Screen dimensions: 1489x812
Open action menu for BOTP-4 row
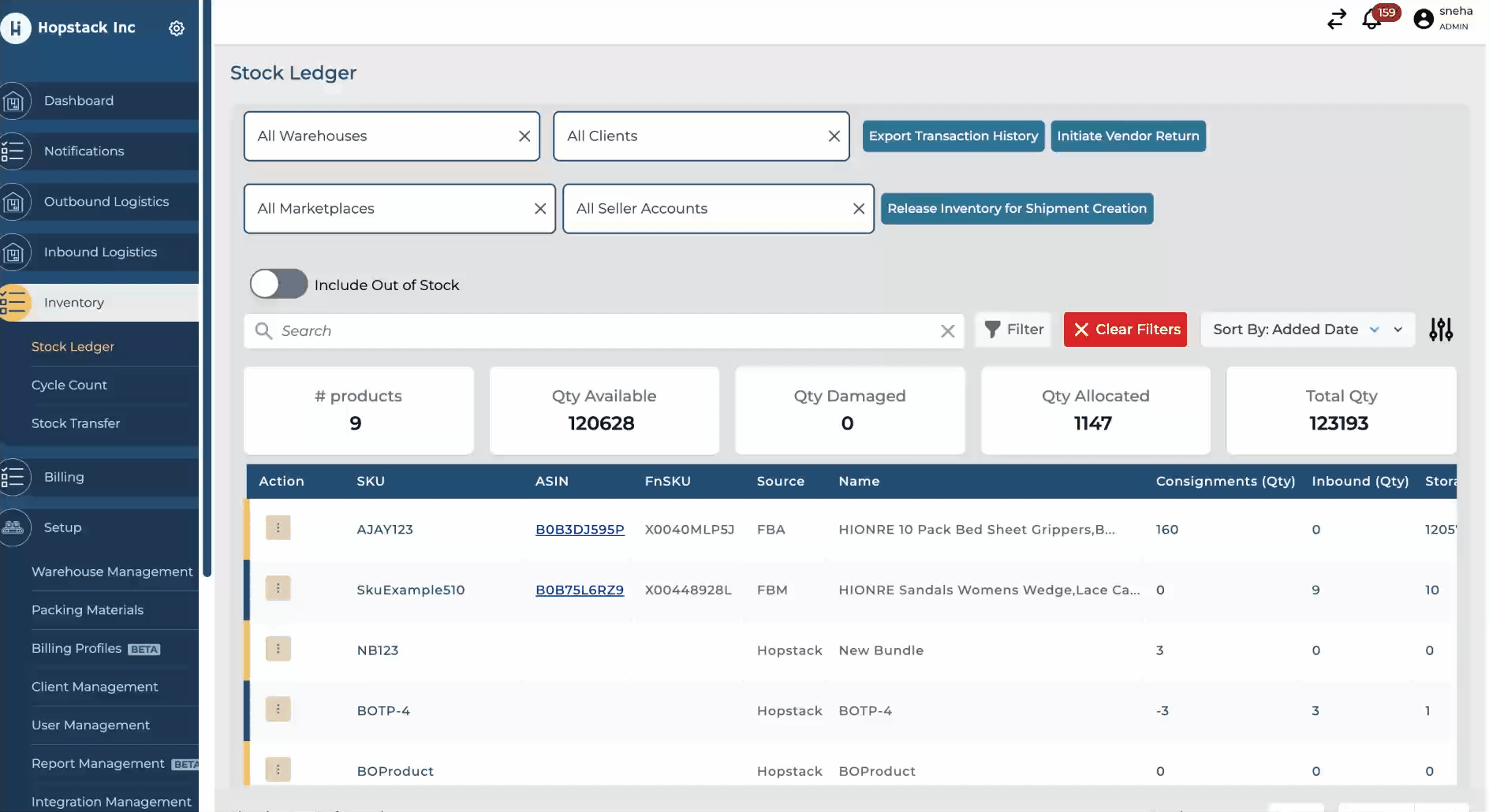pyautogui.click(x=278, y=710)
